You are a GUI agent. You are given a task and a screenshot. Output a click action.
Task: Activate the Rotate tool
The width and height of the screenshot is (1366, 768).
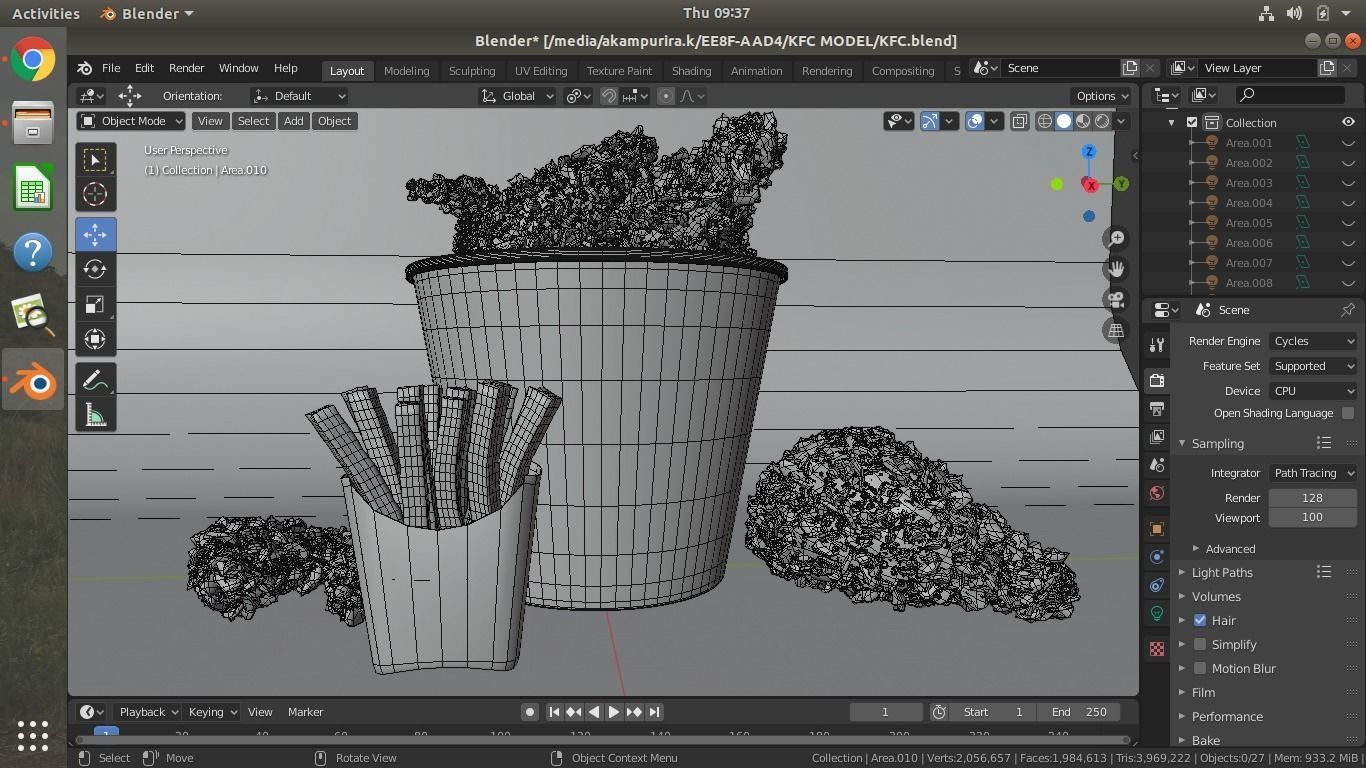[x=95, y=269]
